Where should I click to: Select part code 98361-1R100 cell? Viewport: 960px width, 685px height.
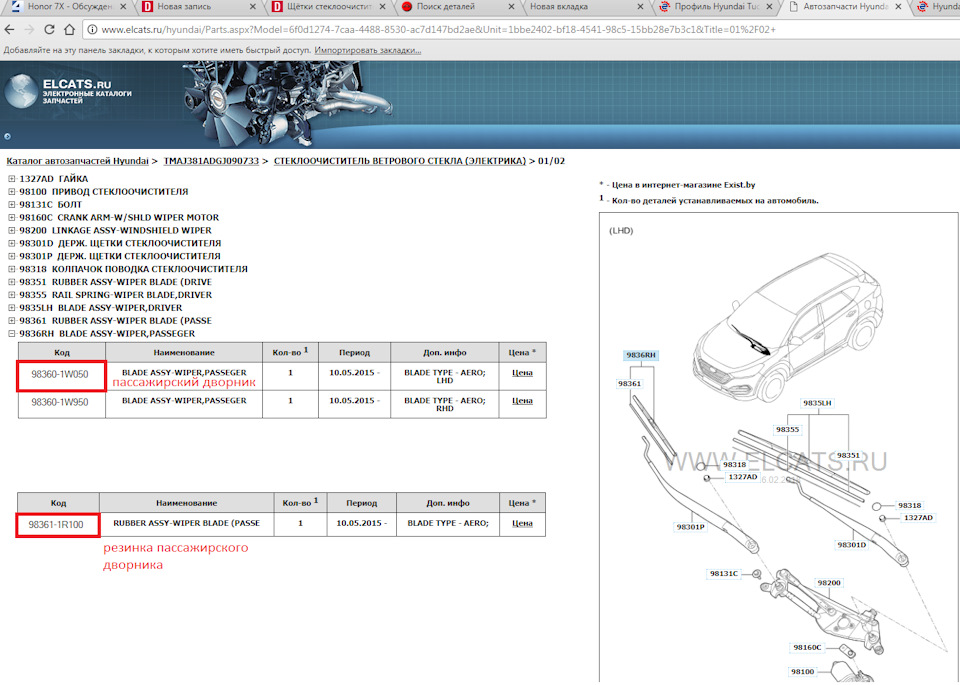[56, 525]
